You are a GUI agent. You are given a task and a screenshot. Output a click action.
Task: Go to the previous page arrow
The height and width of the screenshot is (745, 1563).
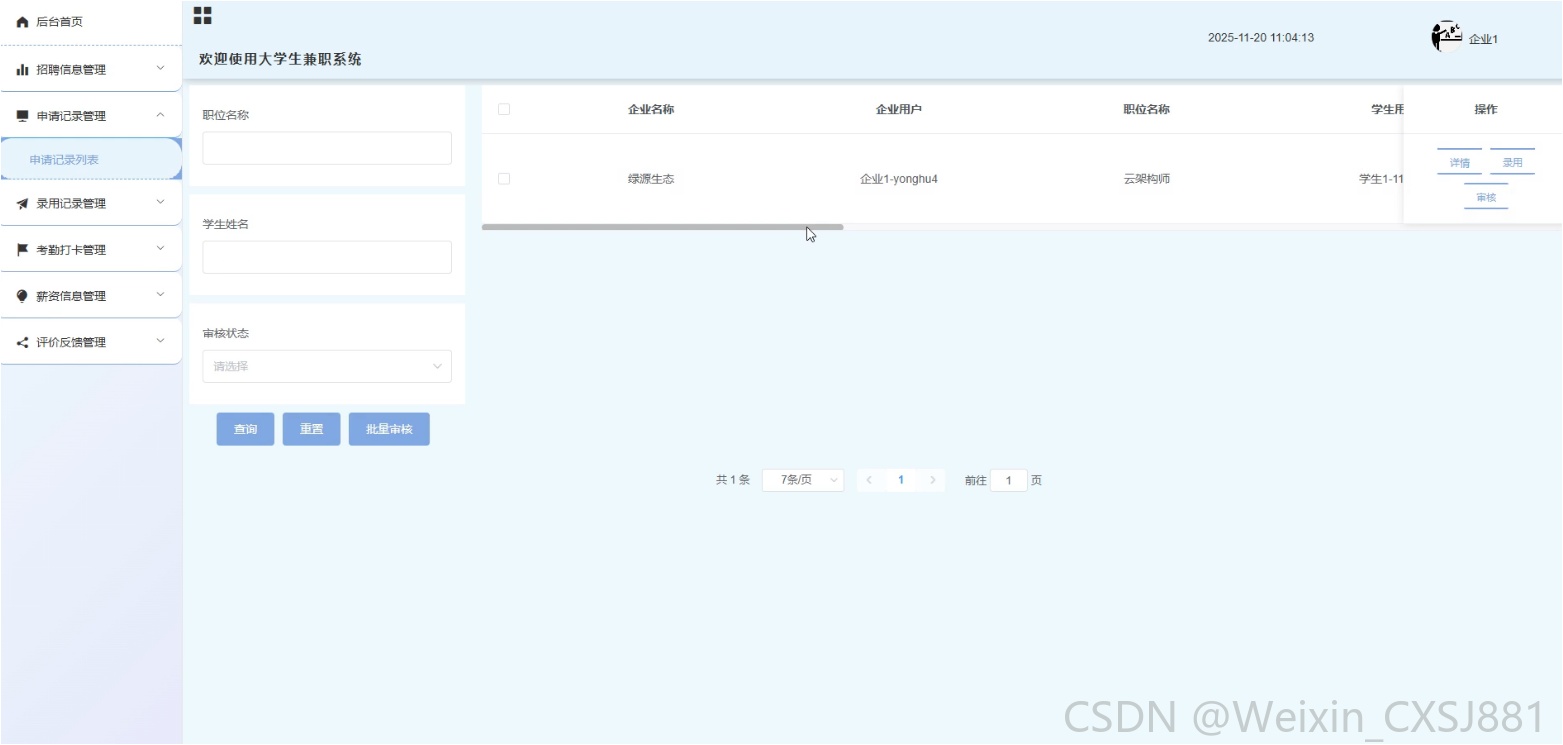[869, 480]
